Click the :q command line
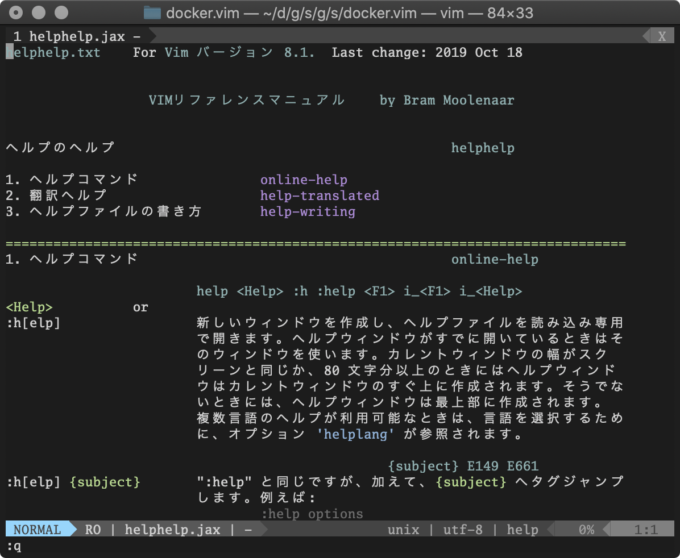The height and width of the screenshot is (558, 680). [x=14, y=546]
